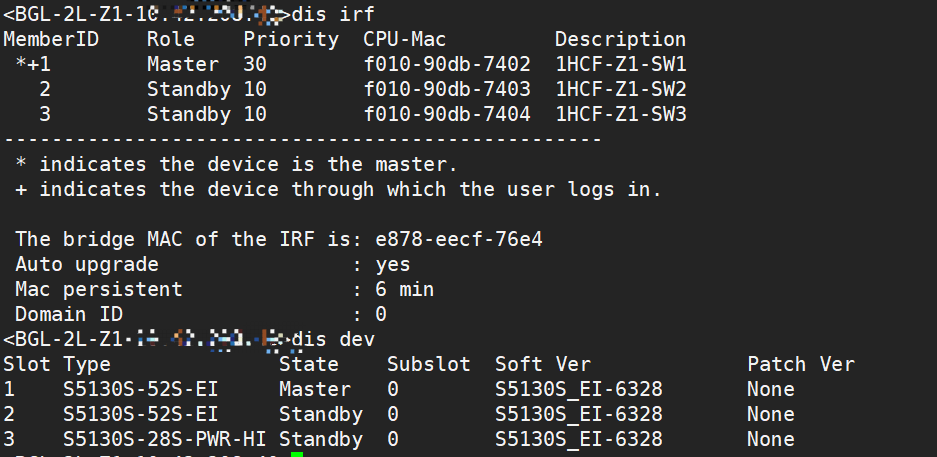Click the Master priority value 30
Image resolution: width=937 pixels, height=457 pixels.
(255, 64)
